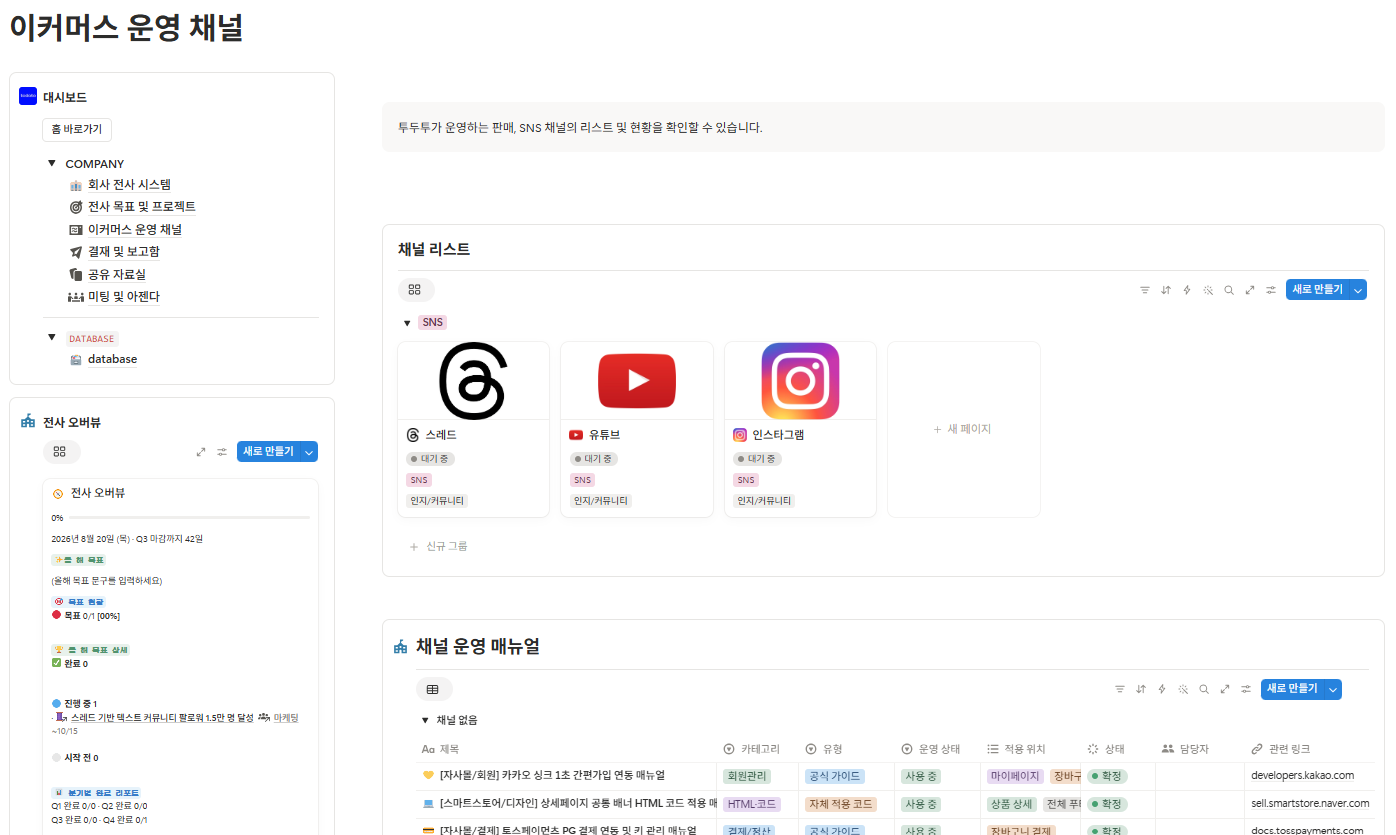
Task: Click the building icon beside 전사 오버뷰 heading
Action: pyautogui.click(x=28, y=422)
